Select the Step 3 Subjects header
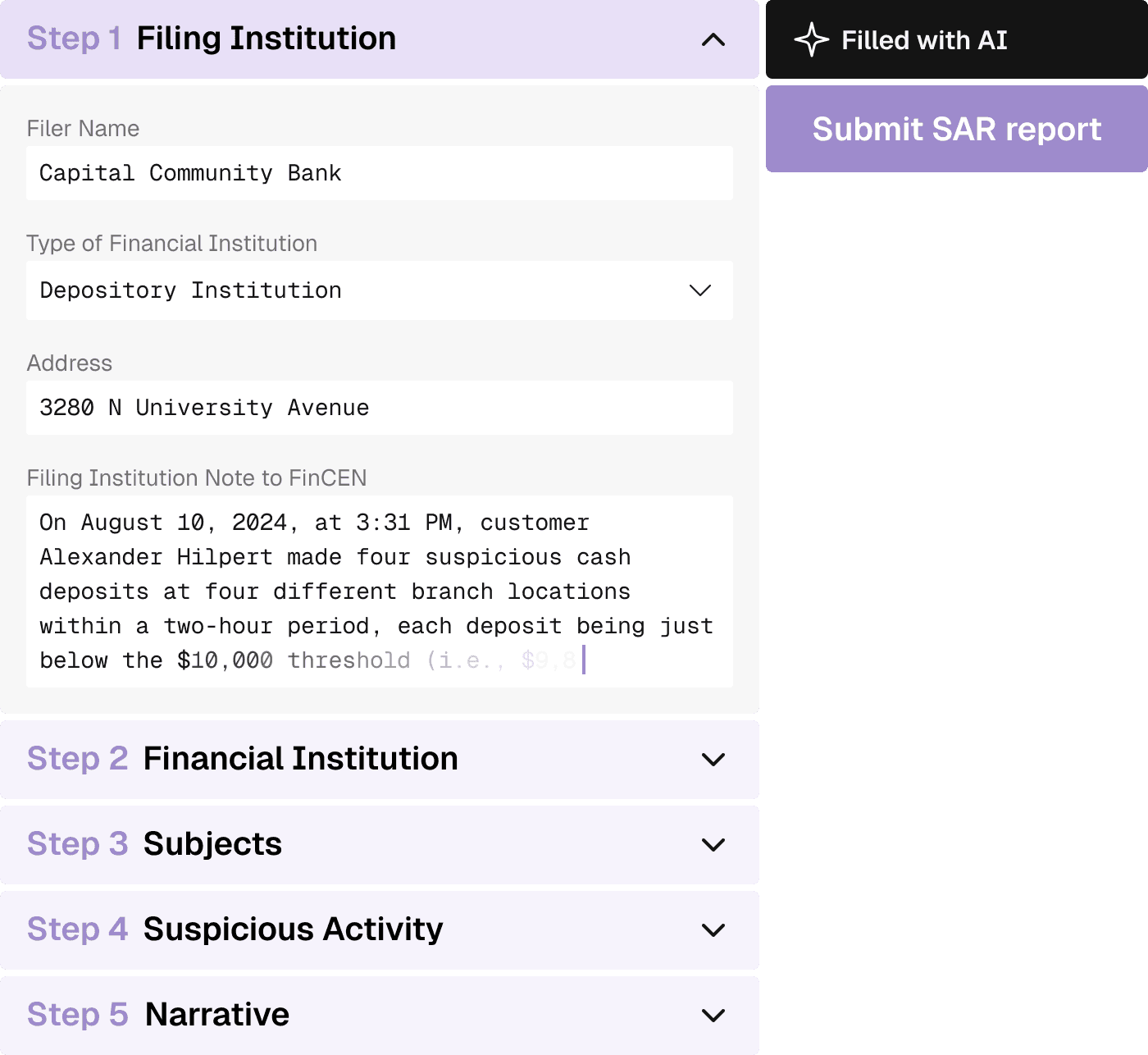Screen dimensions: 1148x1055 coord(380,845)
